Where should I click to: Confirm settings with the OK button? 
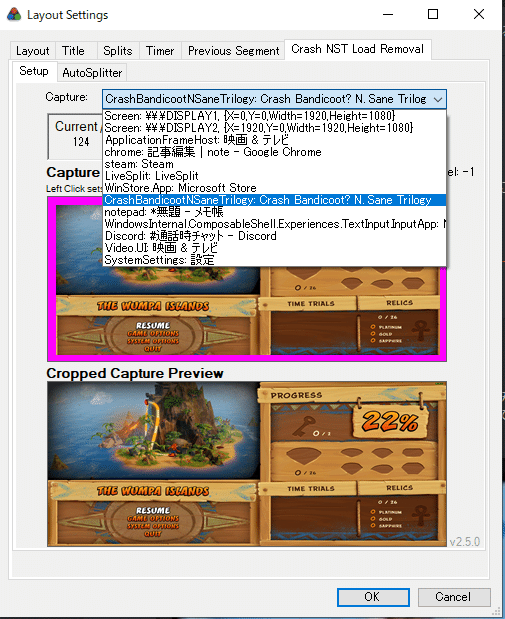click(x=373, y=597)
